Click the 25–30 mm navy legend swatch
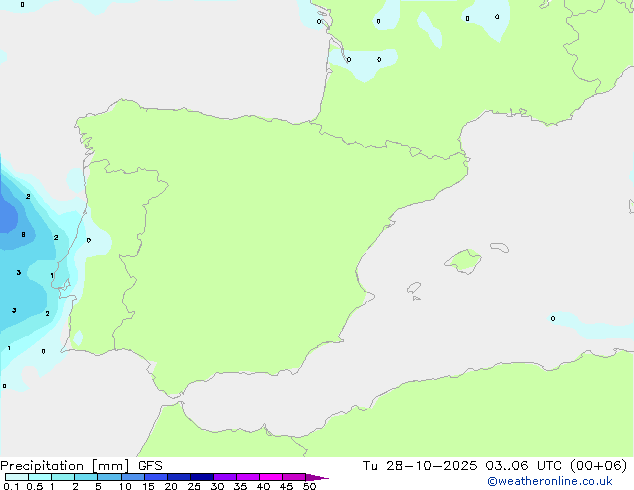Image resolution: width=634 pixels, height=490 pixels. tap(201, 477)
